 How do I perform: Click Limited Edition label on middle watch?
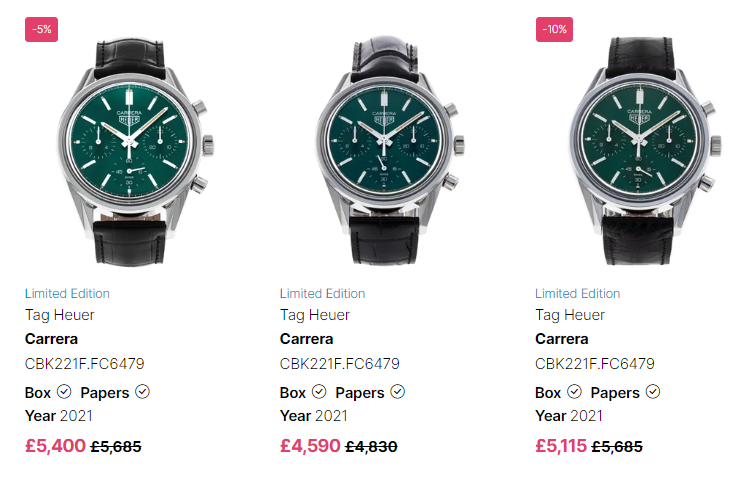pos(322,293)
